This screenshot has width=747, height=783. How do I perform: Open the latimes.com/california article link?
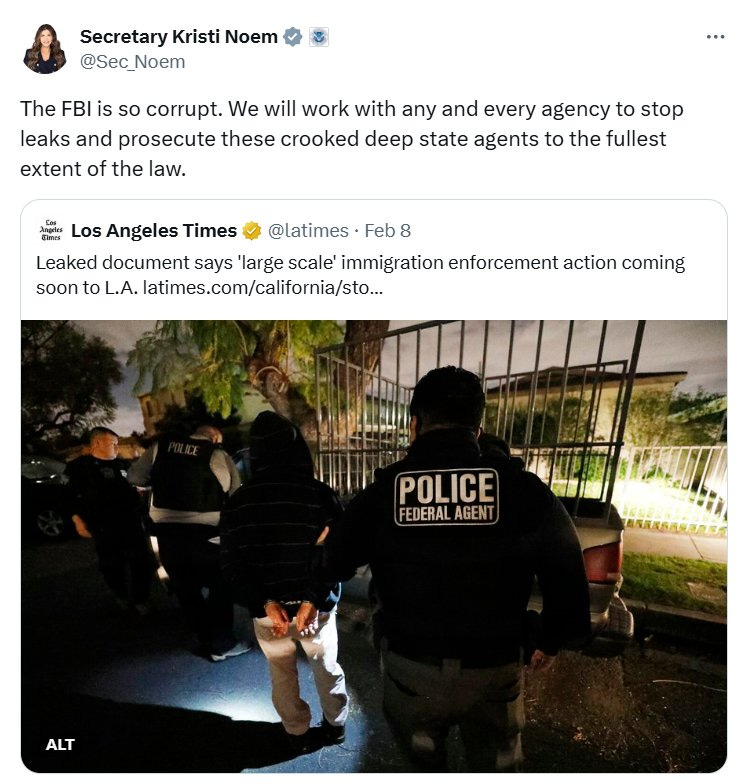click(x=263, y=288)
